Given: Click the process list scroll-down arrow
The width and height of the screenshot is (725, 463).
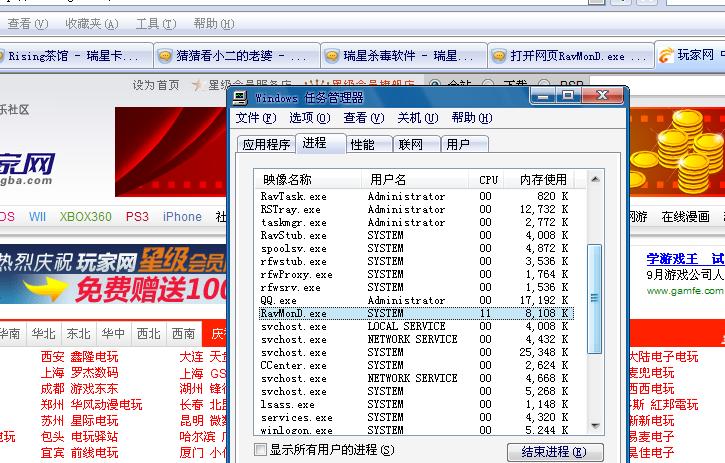Looking at the screenshot, I should click(595, 426).
